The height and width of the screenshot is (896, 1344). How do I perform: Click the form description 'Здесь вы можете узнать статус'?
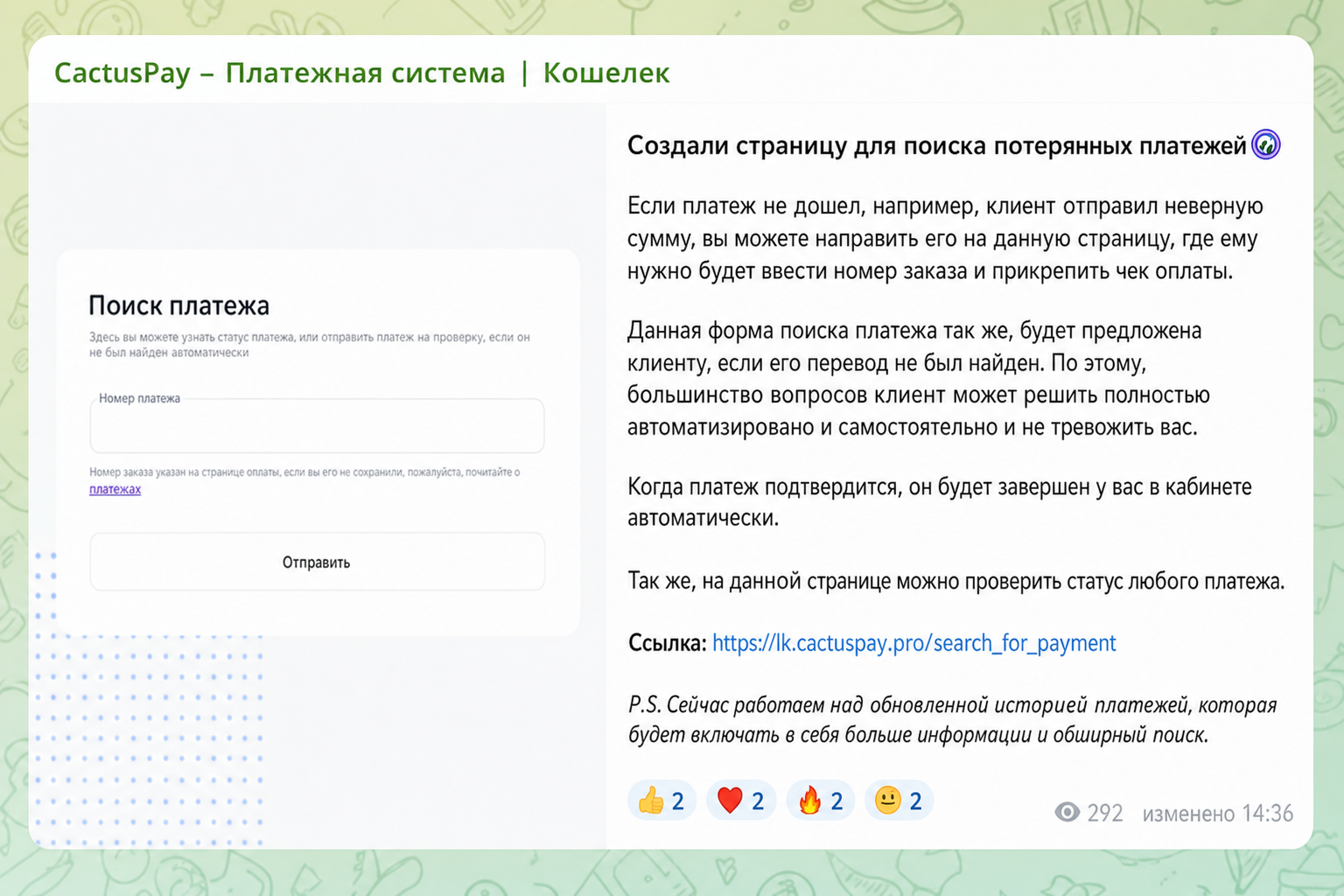tap(310, 345)
